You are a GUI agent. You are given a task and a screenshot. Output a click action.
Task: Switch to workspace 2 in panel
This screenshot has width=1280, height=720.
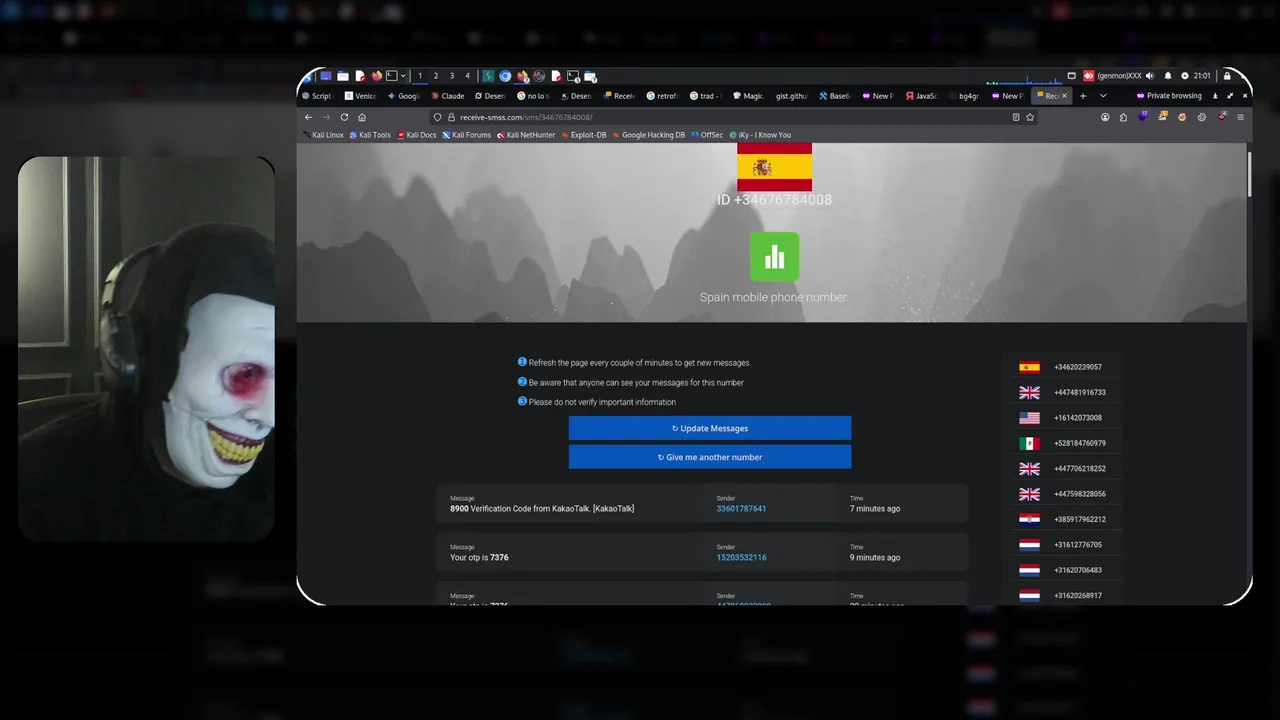coord(436,76)
